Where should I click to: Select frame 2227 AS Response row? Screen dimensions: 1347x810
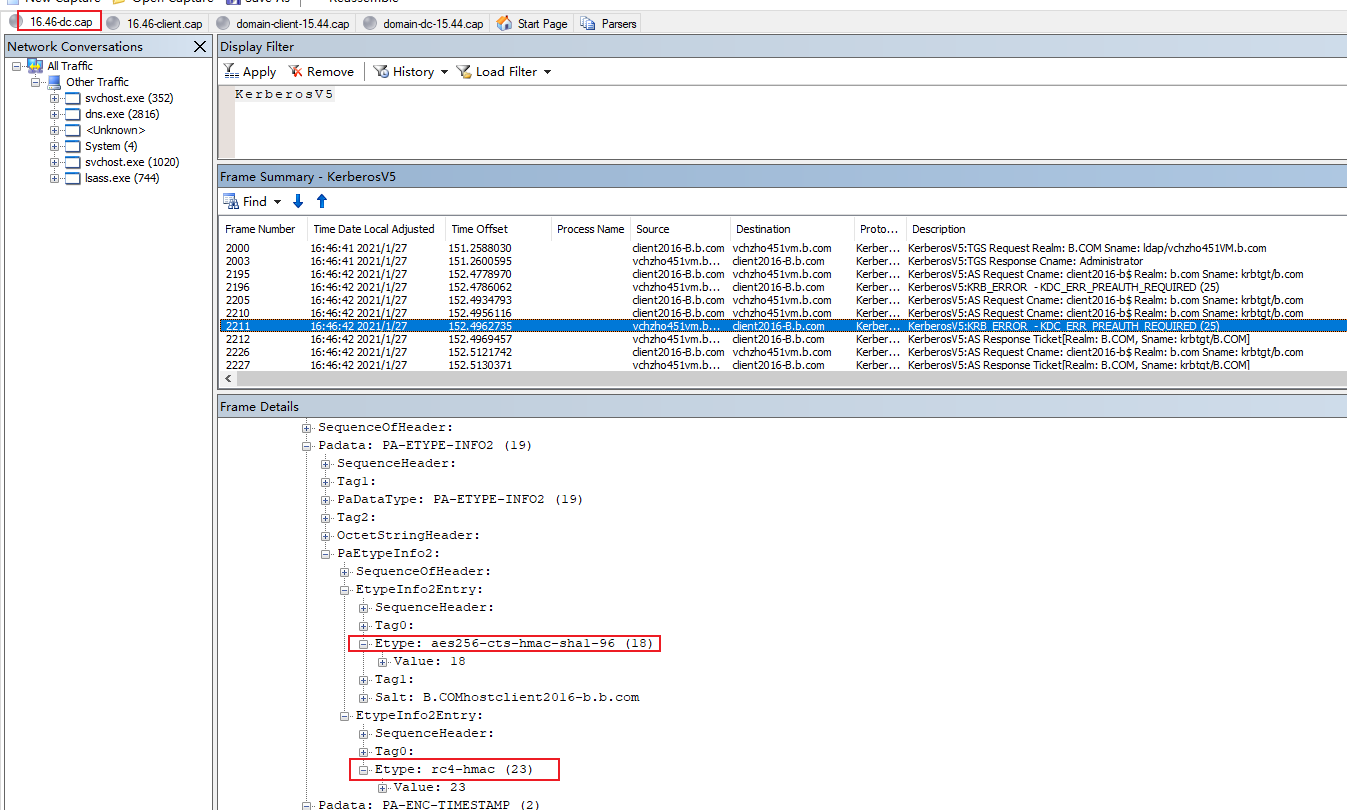click(782, 365)
